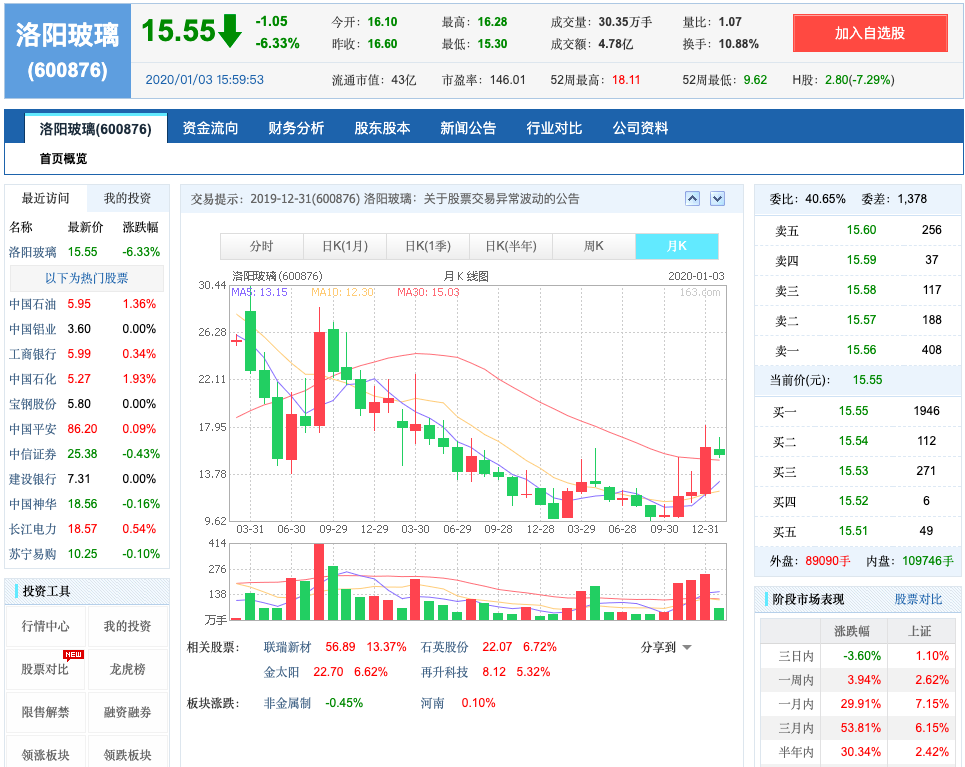965x767 pixels.
Task: Click the 股票对比 tool with NEW badge
Action: tap(46, 669)
